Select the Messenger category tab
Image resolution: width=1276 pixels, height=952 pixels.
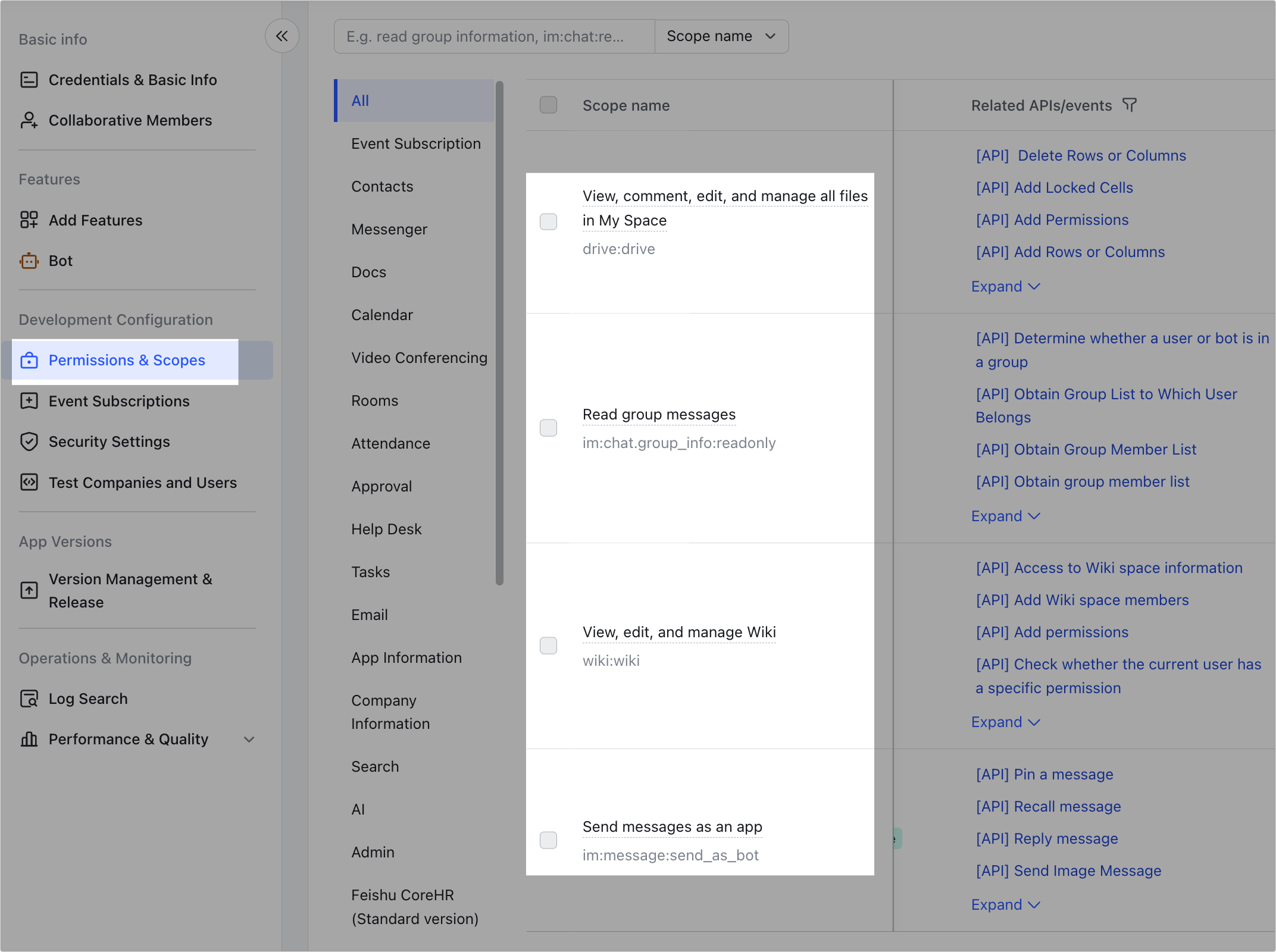389,229
